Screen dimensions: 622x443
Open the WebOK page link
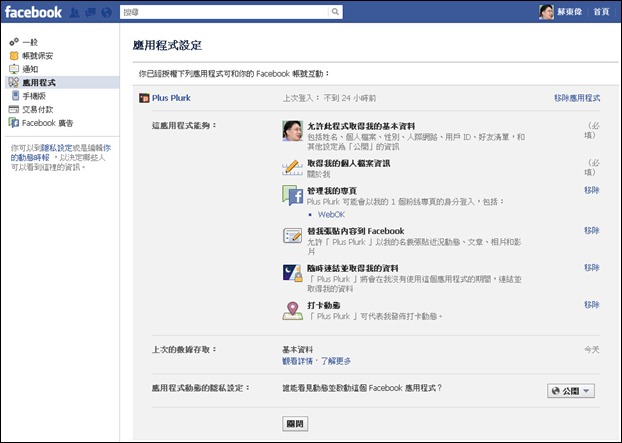[x=330, y=214]
